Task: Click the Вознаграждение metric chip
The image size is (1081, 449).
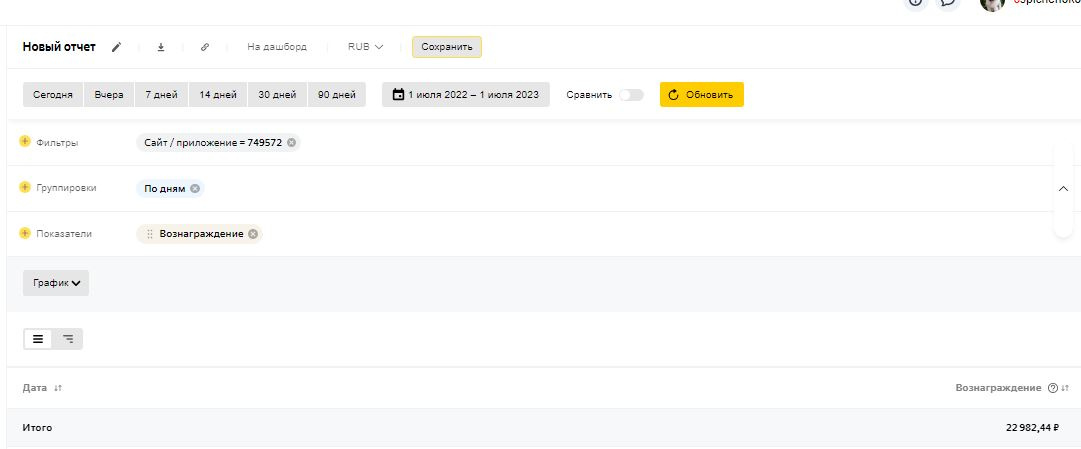Action: tap(199, 234)
